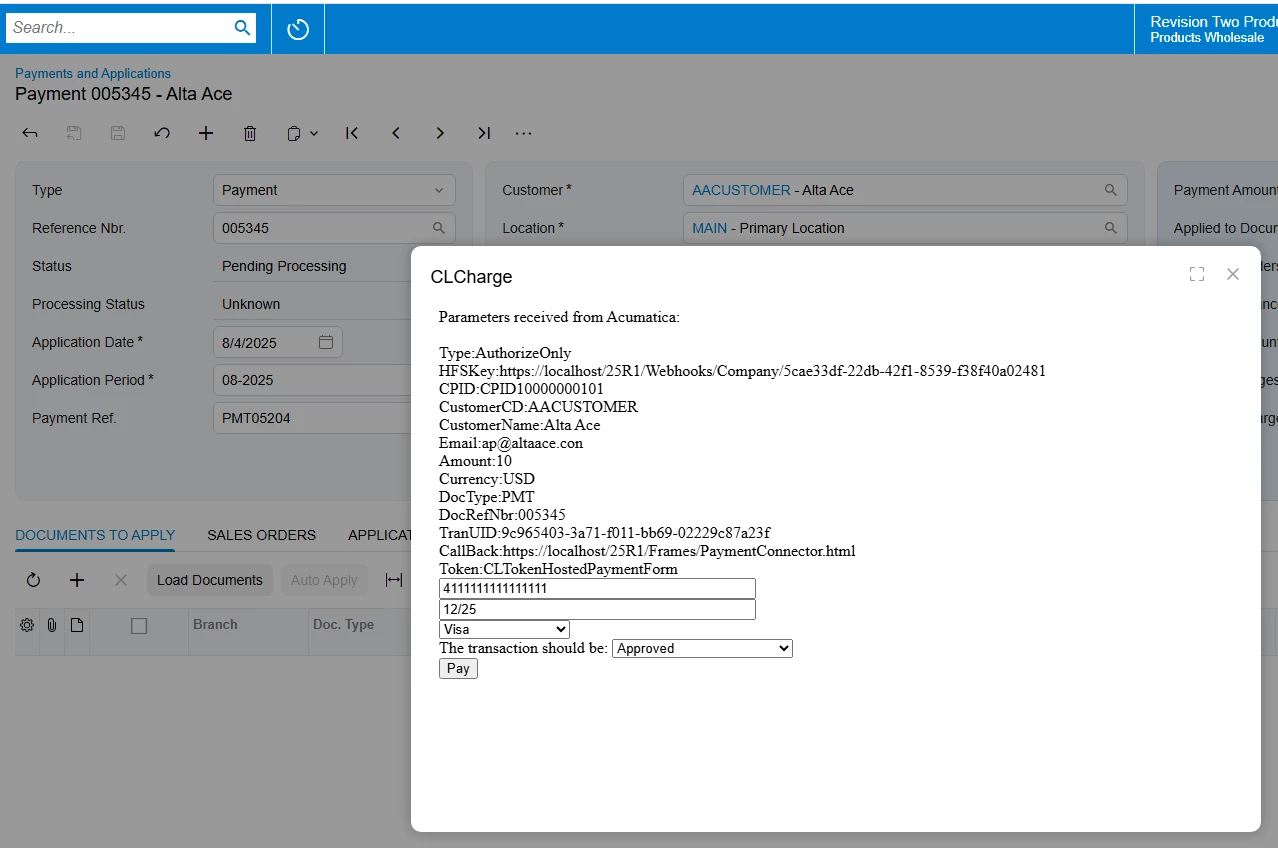1278x848 pixels.
Task: Navigate to the last record with the arrow icon
Action: (x=484, y=132)
